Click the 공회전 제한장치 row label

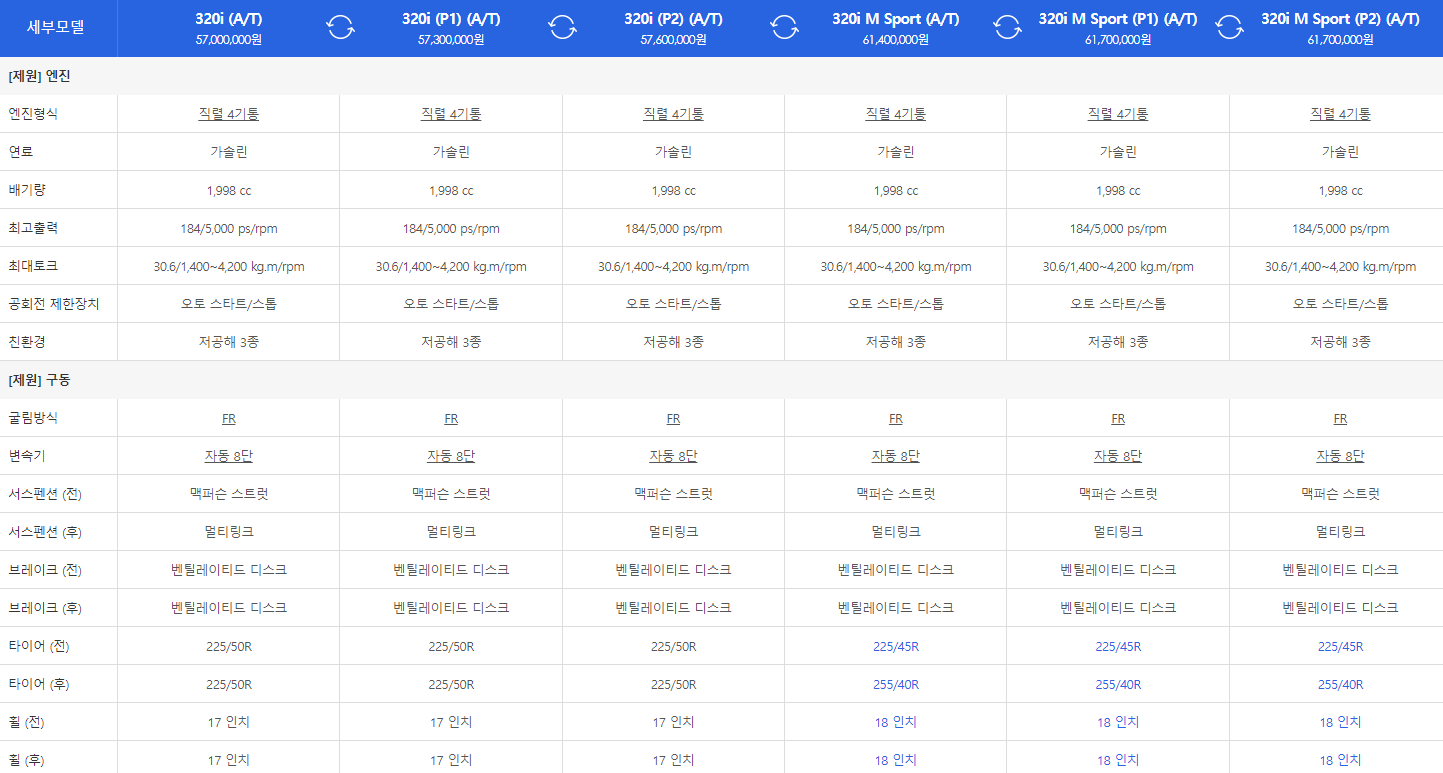coord(53,304)
